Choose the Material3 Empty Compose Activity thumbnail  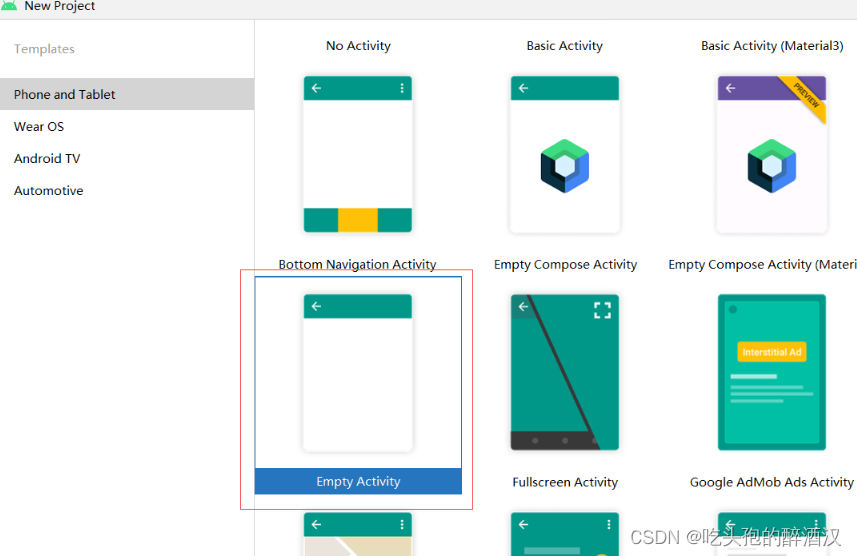click(772, 154)
